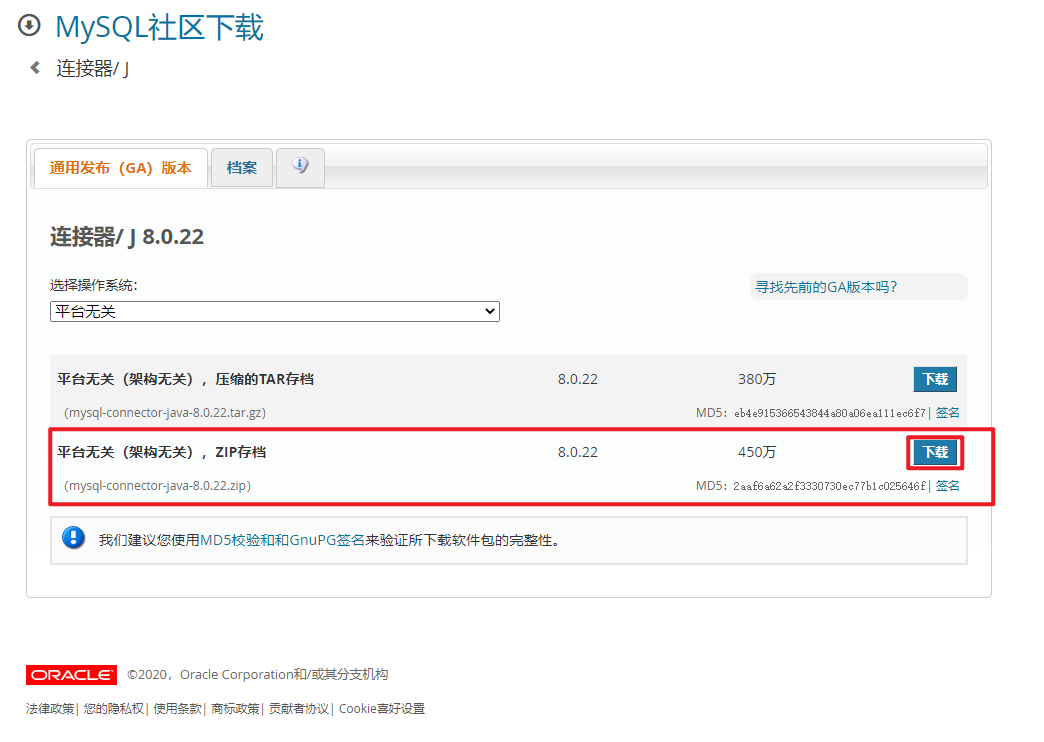Open Cookie喜好设置 footer link
This screenshot has width=1044, height=742.
point(382,709)
